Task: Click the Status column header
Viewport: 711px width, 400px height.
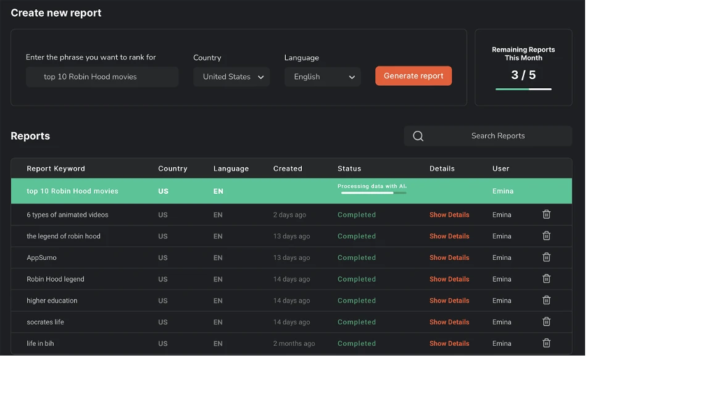Action: pyautogui.click(x=349, y=168)
